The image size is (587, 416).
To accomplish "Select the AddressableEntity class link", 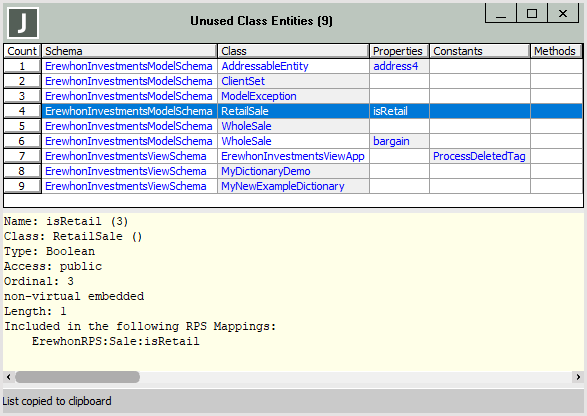I will [265, 66].
